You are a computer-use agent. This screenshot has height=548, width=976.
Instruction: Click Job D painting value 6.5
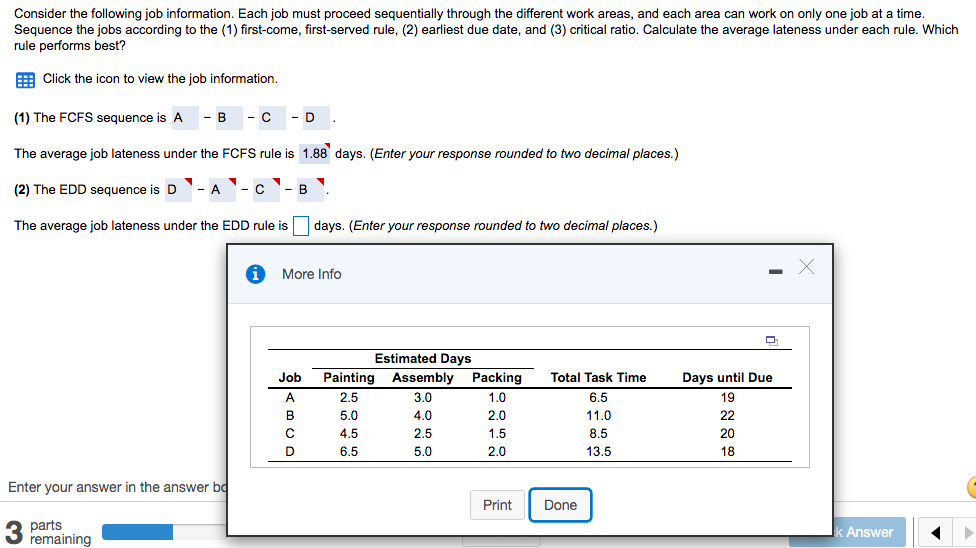(x=349, y=451)
